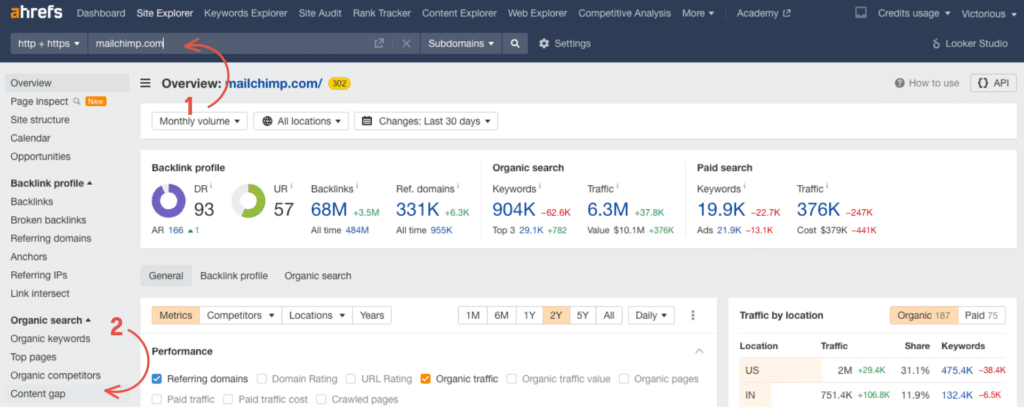Click the 68M backlinks value
The height and width of the screenshot is (409, 1024).
pos(330,209)
